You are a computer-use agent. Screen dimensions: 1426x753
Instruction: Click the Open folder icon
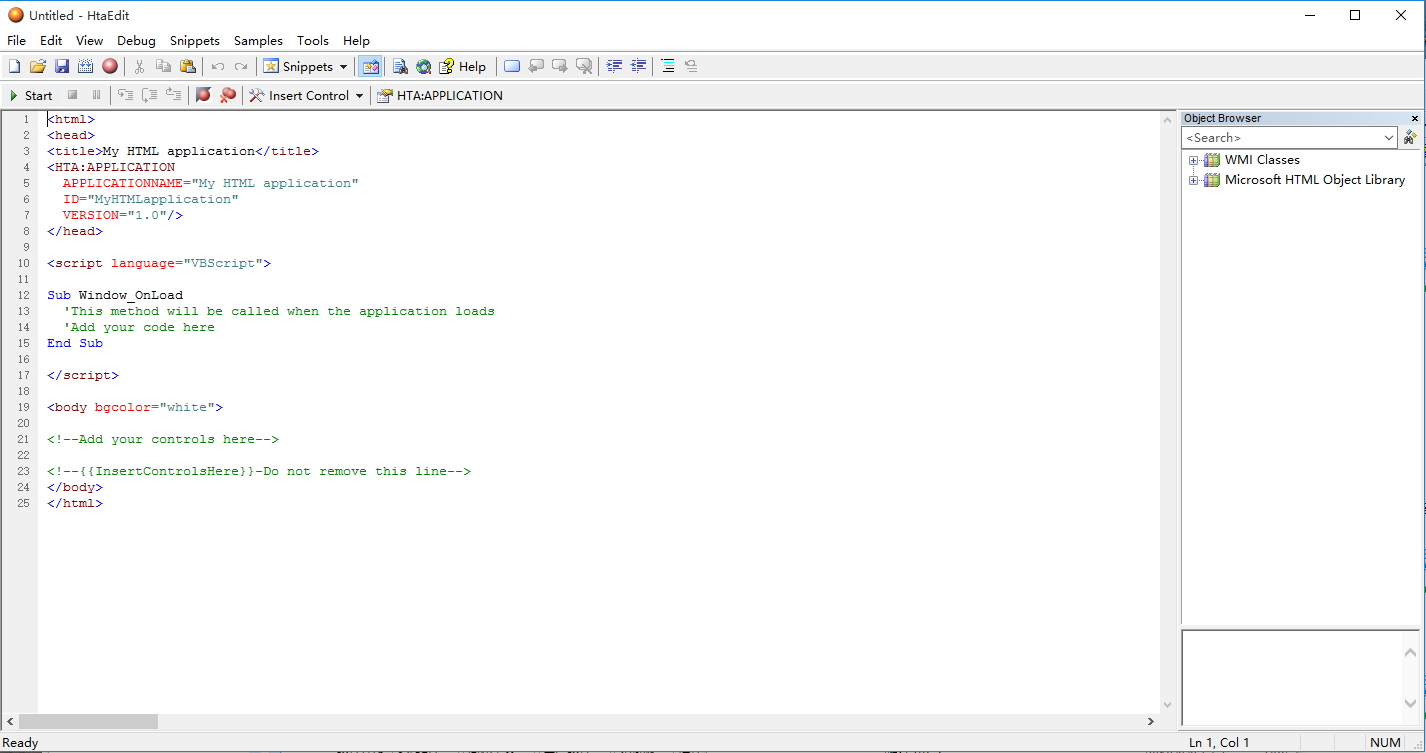tap(38, 66)
